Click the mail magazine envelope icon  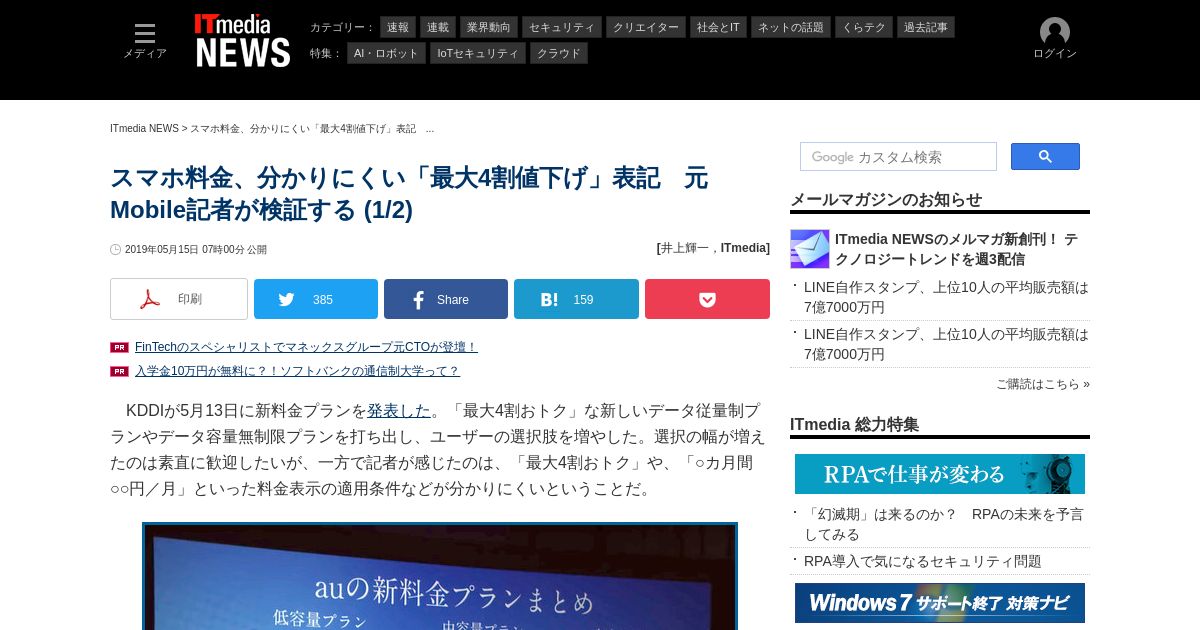[810, 249]
